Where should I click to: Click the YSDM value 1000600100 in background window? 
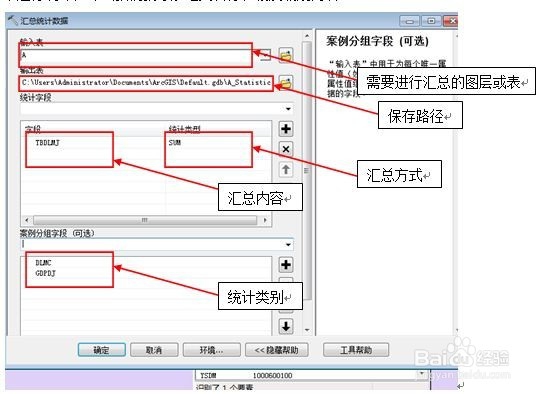click(x=272, y=375)
